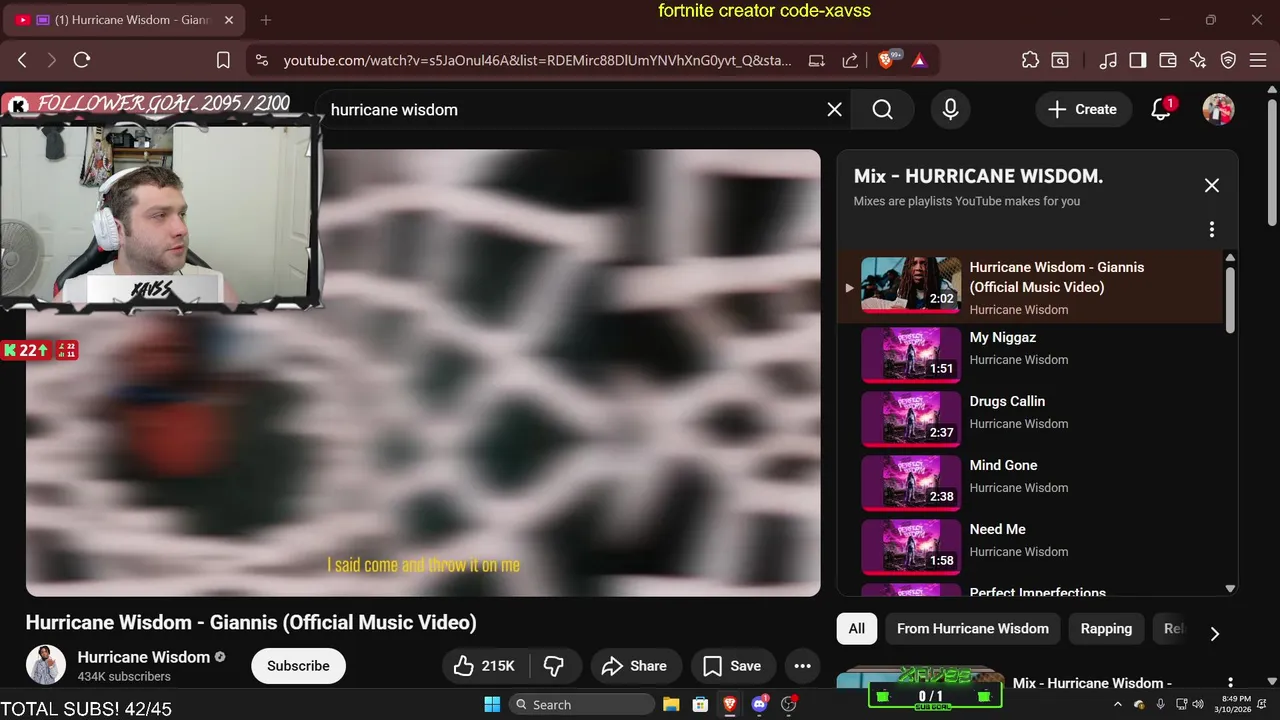This screenshot has height=720, width=1280.
Task: Select the Hurricane Wisdom - Giannis browser tab
Action: click(126, 20)
